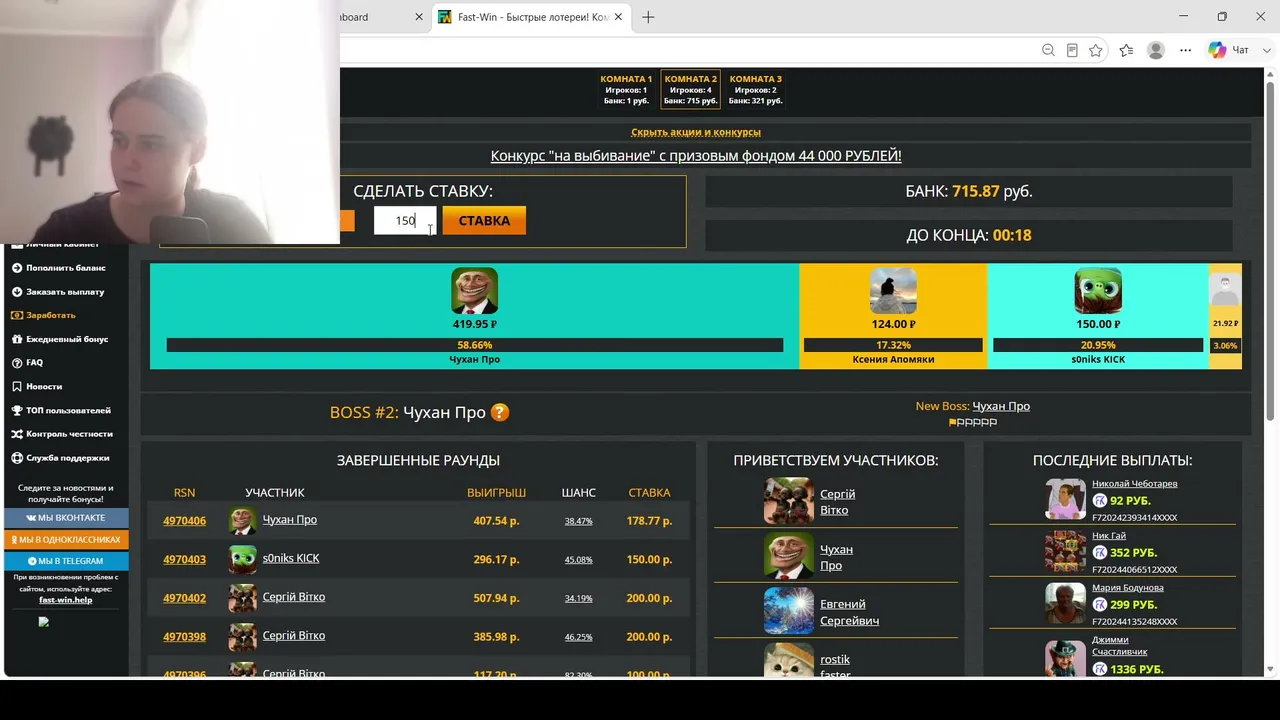Open the browser profile avatar
Image resolution: width=1280 pixels, height=720 pixels.
tap(1156, 50)
